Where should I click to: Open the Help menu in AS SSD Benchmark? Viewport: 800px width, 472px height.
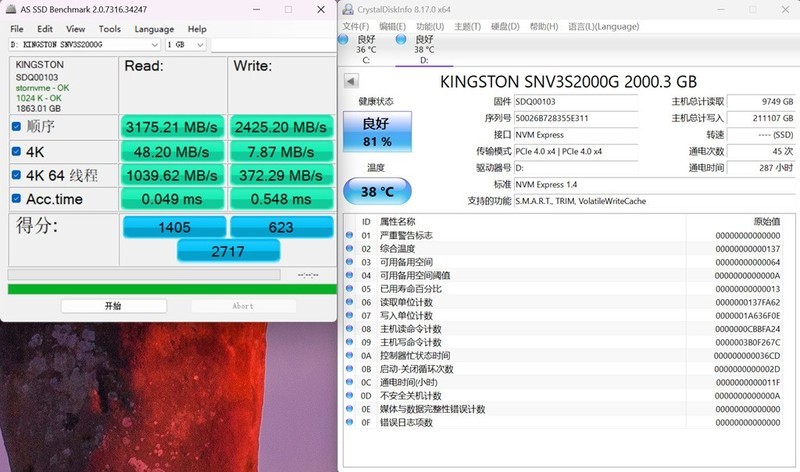pyautogui.click(x=197, y=29)
